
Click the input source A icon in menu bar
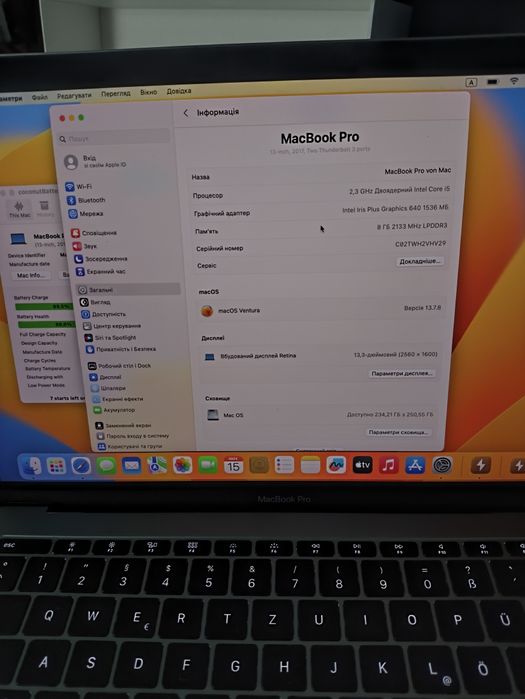pos(471,82)
